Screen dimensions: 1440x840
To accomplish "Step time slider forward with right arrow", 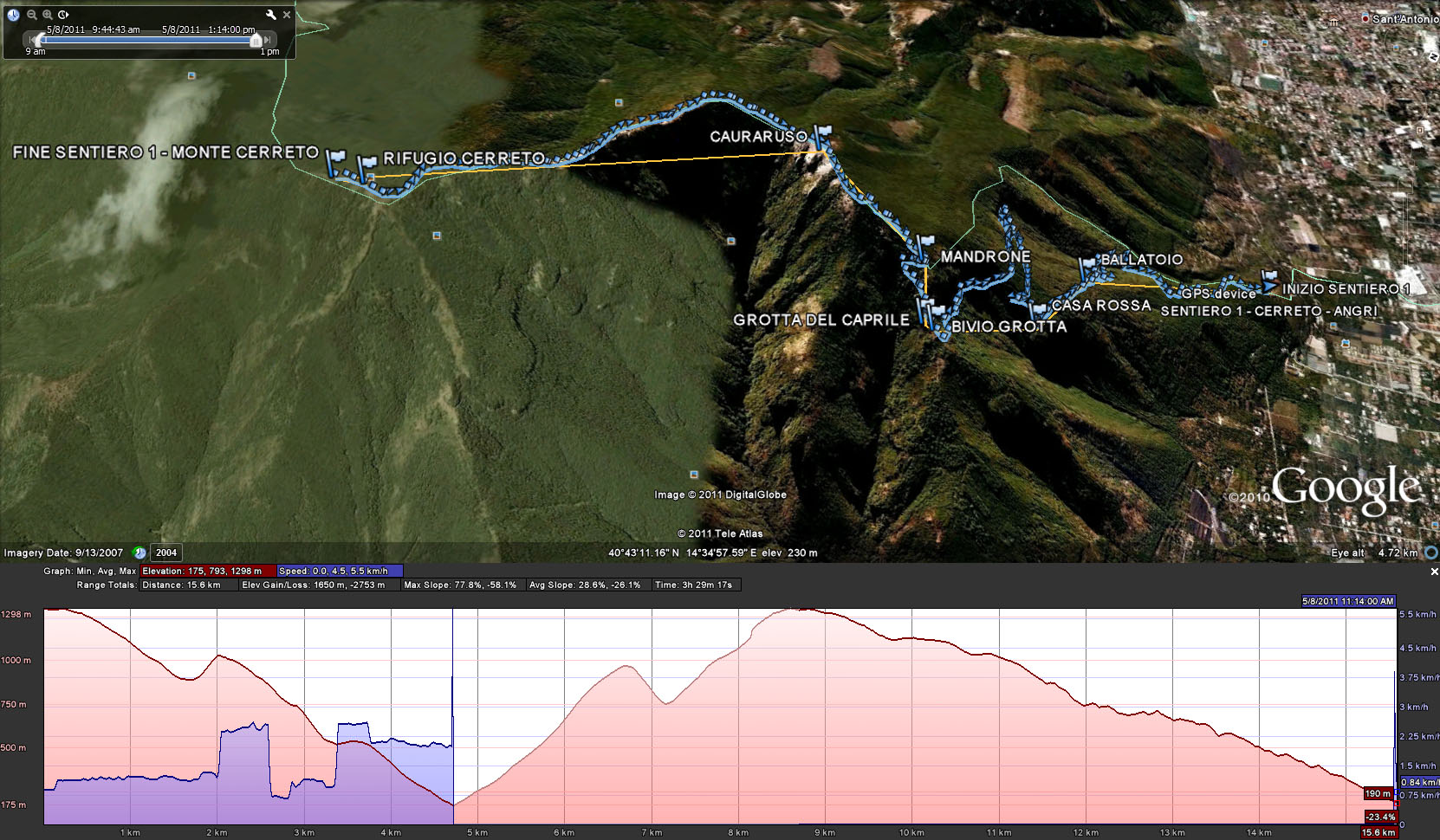I will [x=268, y=40].
